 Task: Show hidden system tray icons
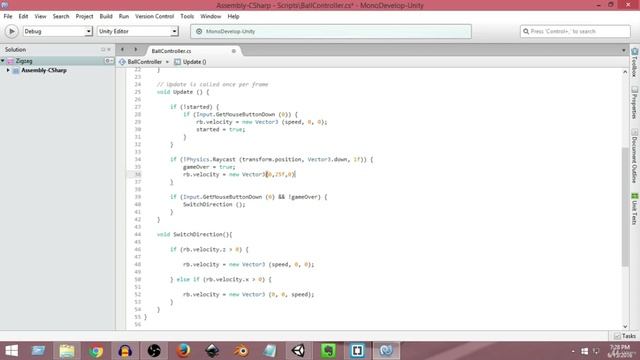[x=573, y=351]
